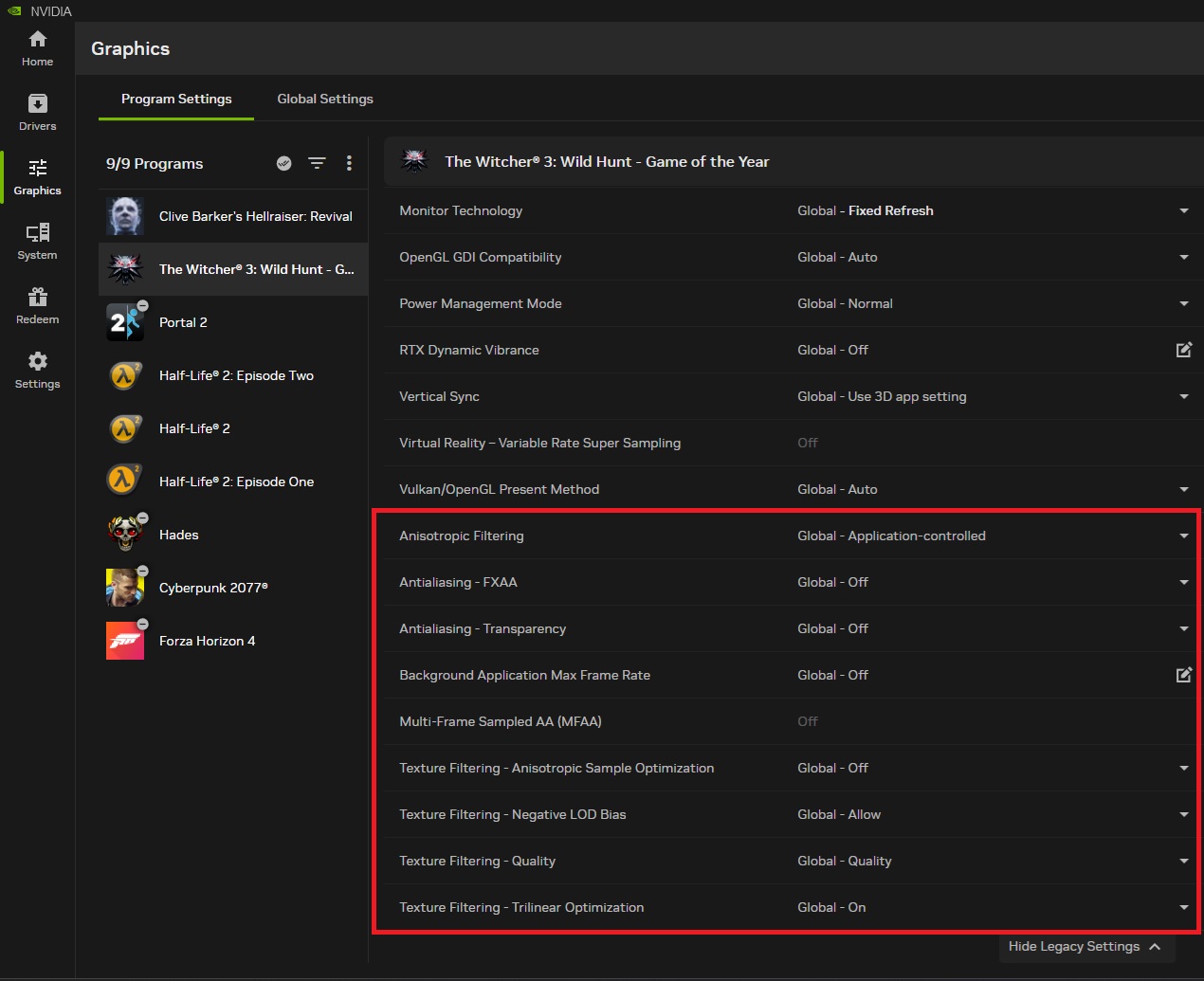Click the Hades skull icon

pos(125,535)
